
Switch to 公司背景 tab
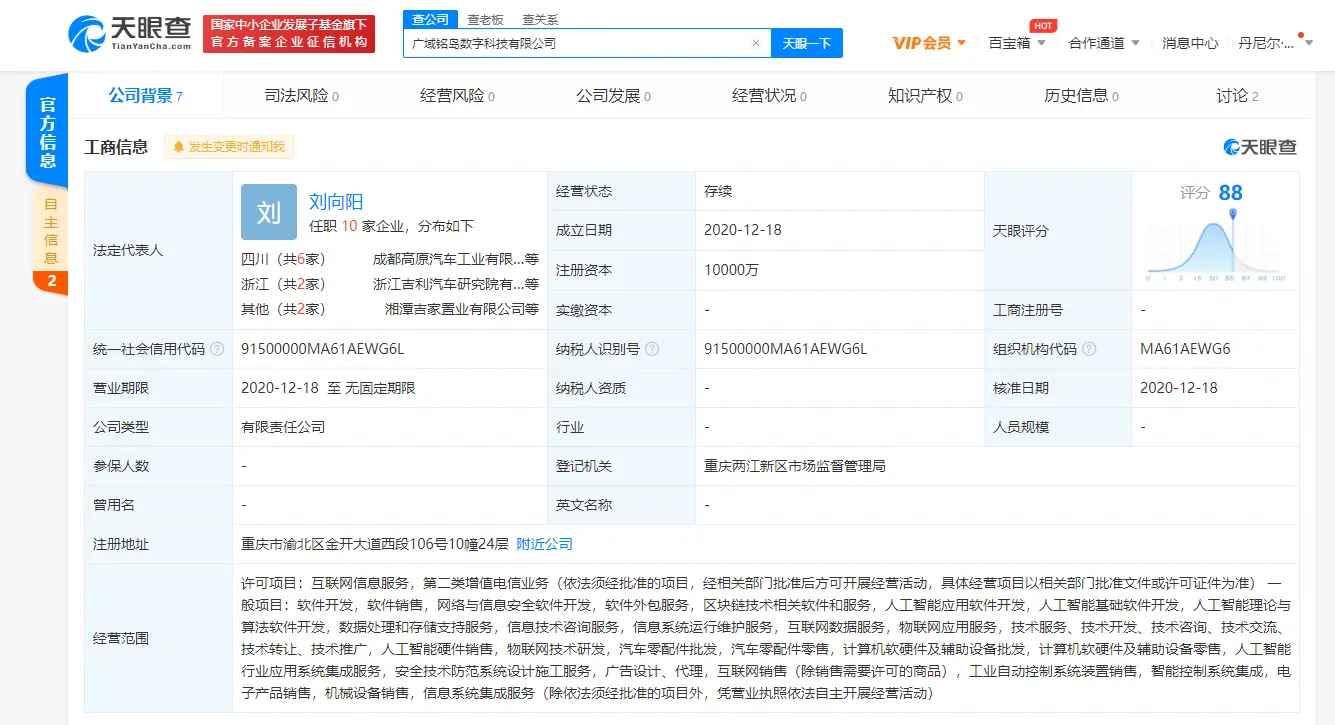146,96
